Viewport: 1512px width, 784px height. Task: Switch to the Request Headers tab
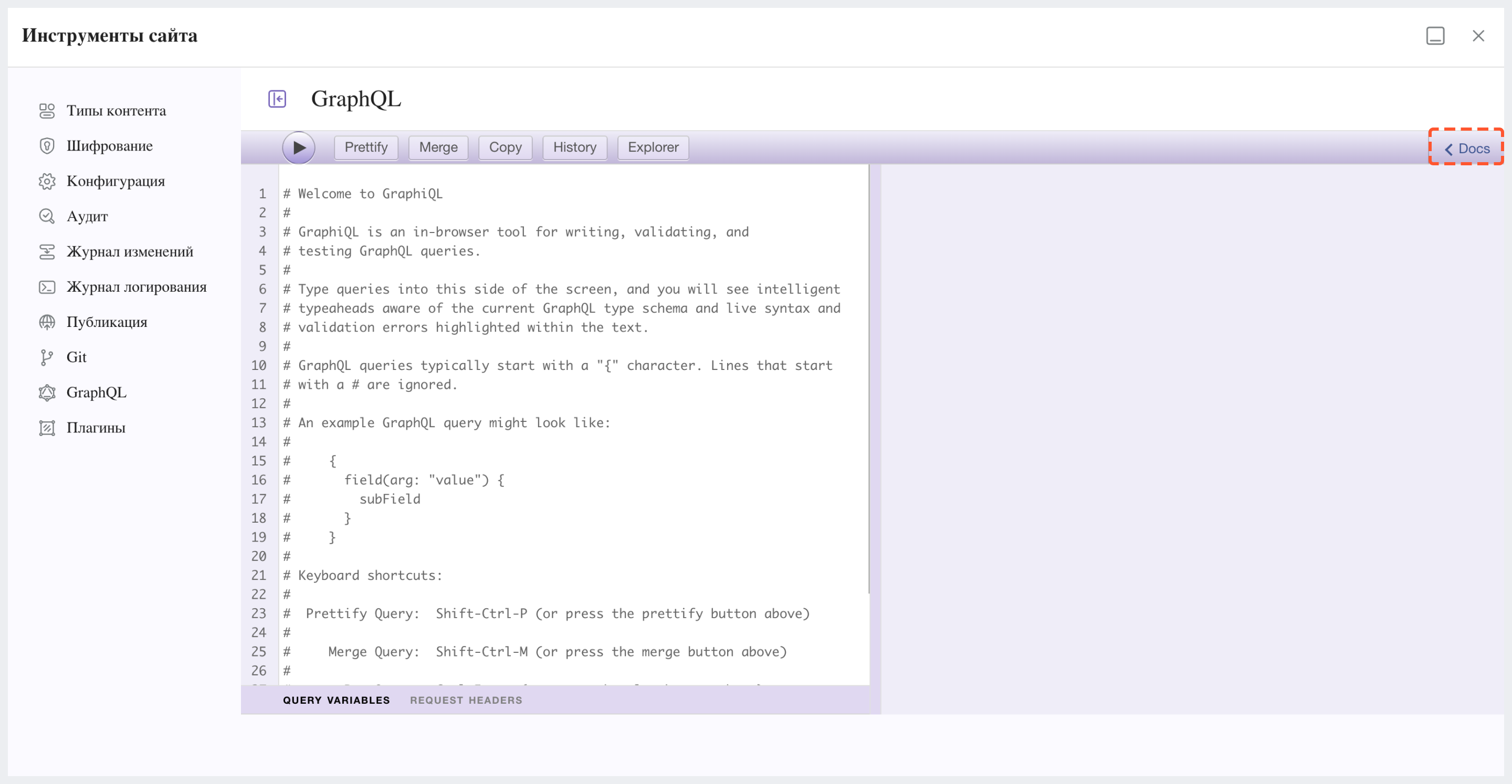(x=466, y=700)
